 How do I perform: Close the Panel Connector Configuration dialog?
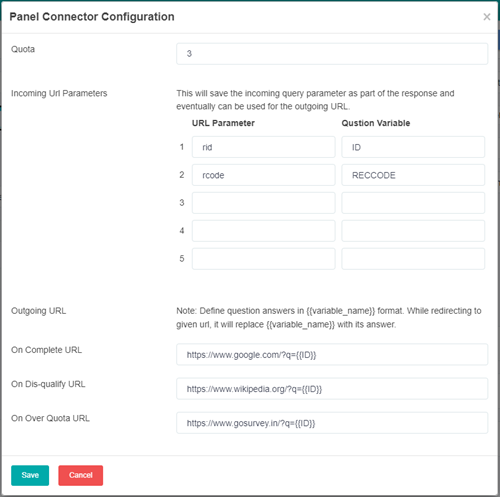pos(487,17)
